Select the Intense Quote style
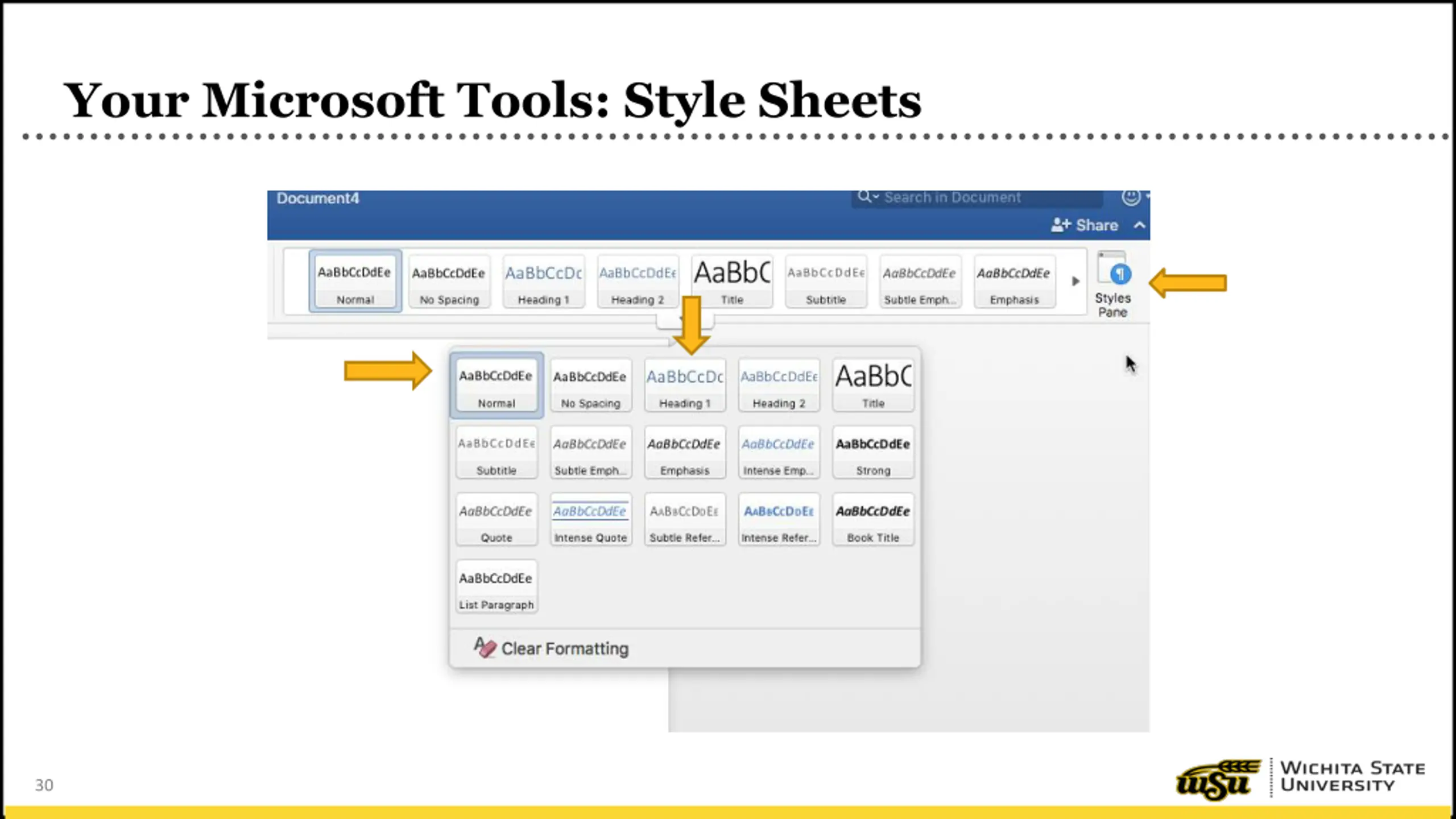Image resolution: width=1456 pixels, height=819 pixels. (590, 519)
